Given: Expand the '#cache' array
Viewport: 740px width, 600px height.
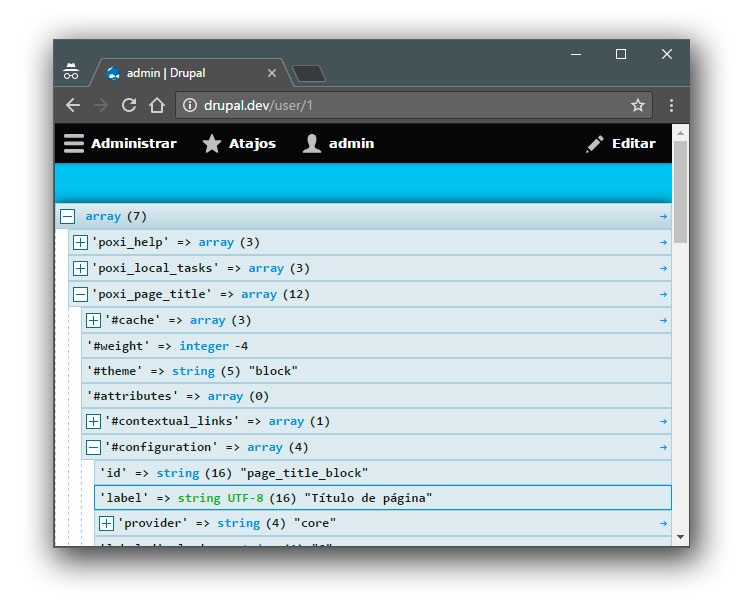Looking at the screenshot, I should 93,321.
